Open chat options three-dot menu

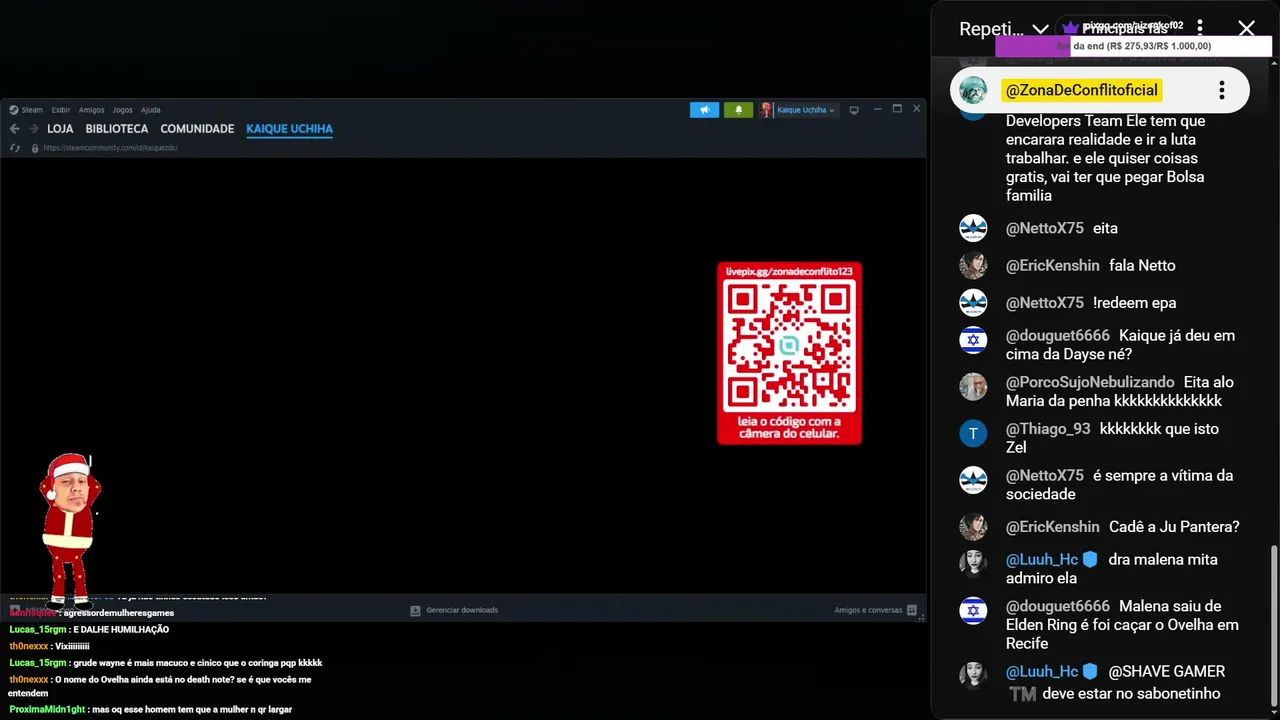[1200, 28]
